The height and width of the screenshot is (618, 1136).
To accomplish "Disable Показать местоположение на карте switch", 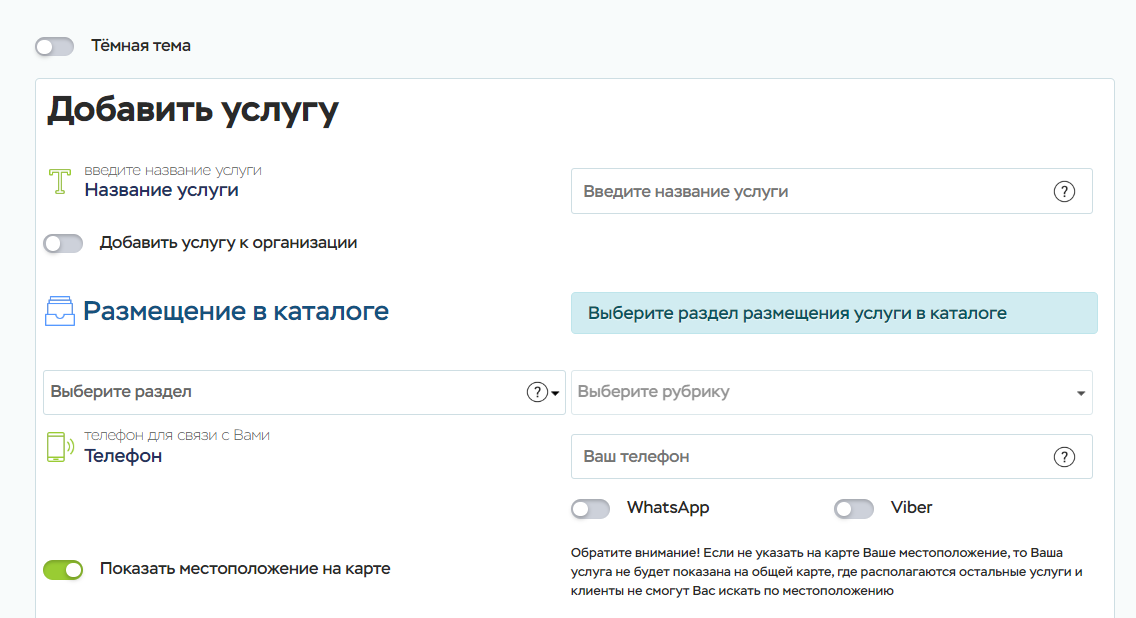I will coord(63,569).
